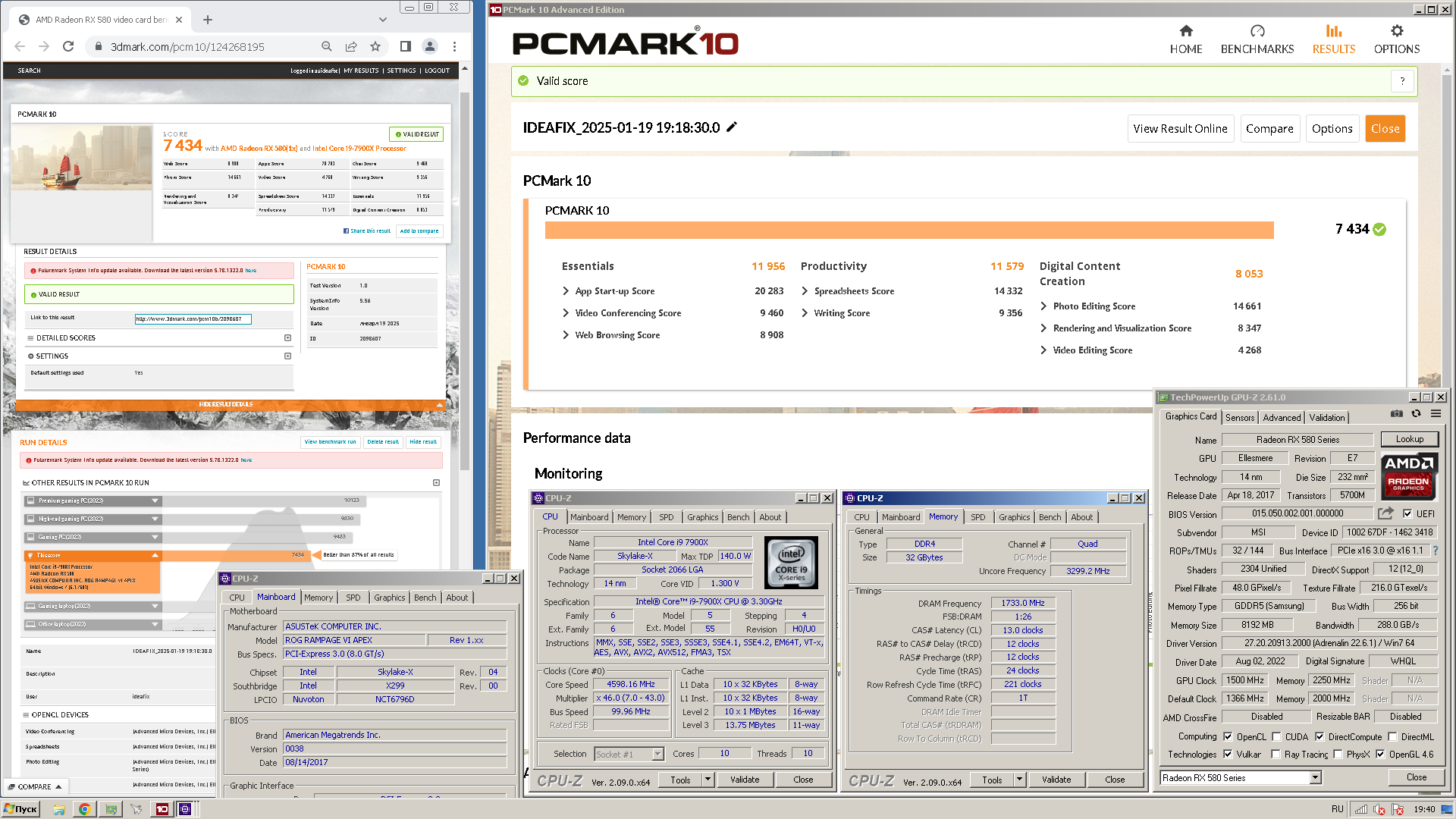Click the browser page vertical scrollbar
1456x819 pixels.
point(465,281)
